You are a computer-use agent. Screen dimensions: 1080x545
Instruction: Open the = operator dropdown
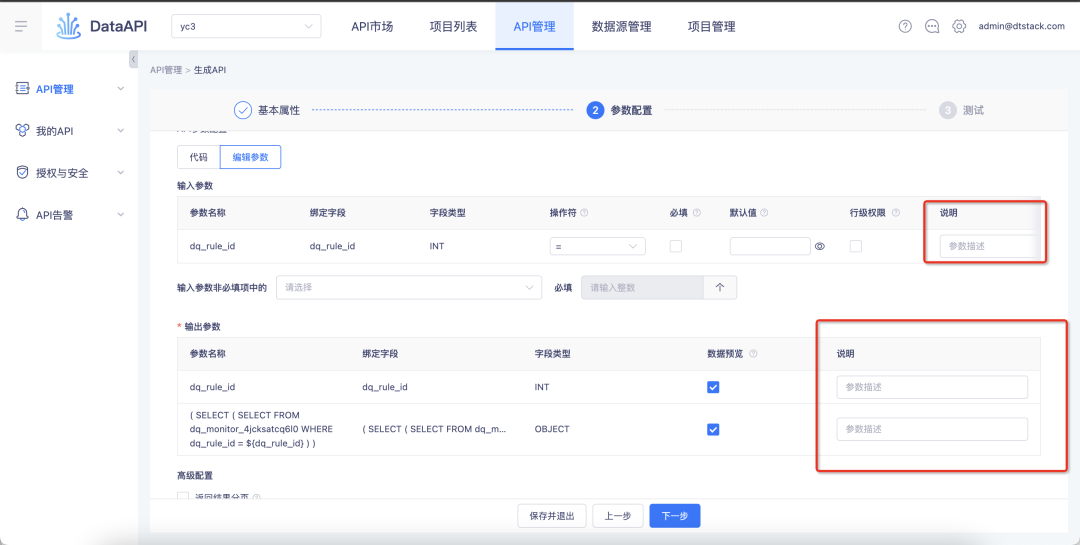597,246
